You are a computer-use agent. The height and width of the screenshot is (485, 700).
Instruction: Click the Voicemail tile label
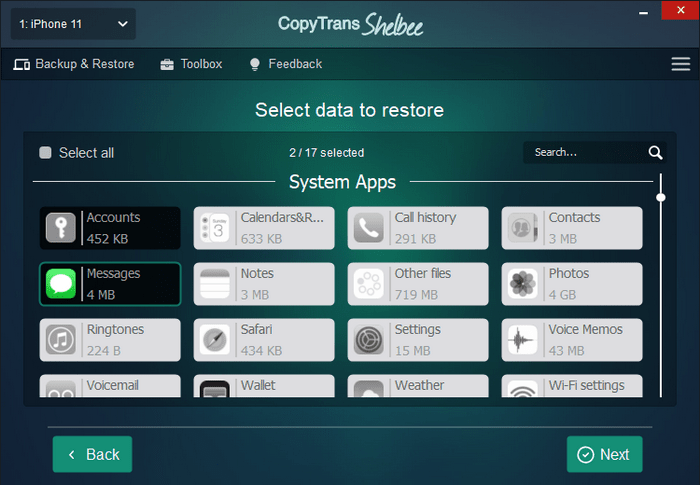(x=112, y=385)
